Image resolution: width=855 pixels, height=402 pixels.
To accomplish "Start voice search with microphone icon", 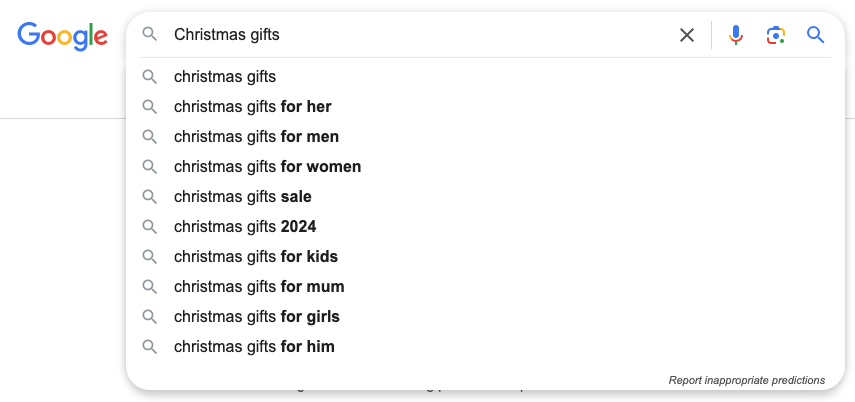I will [736, 35].
